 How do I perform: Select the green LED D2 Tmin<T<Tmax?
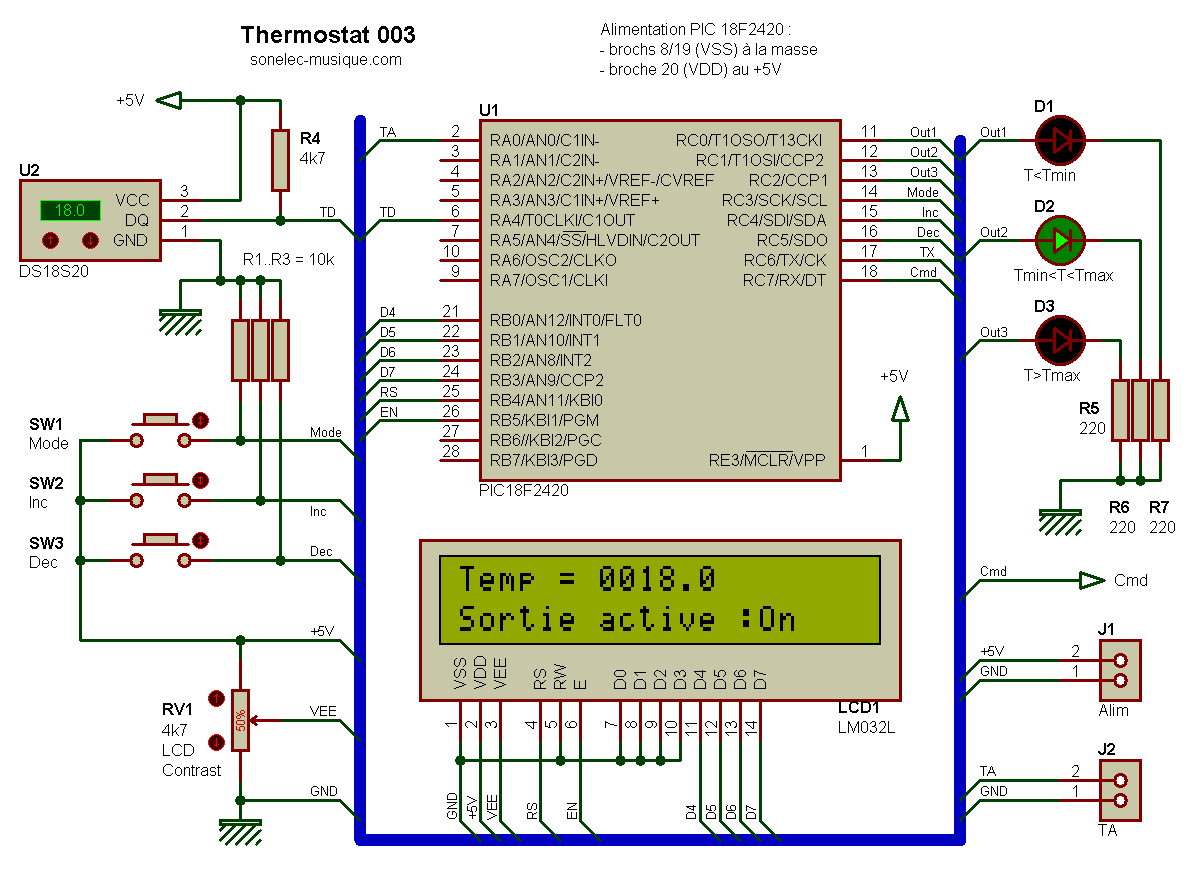[1060, 241]
